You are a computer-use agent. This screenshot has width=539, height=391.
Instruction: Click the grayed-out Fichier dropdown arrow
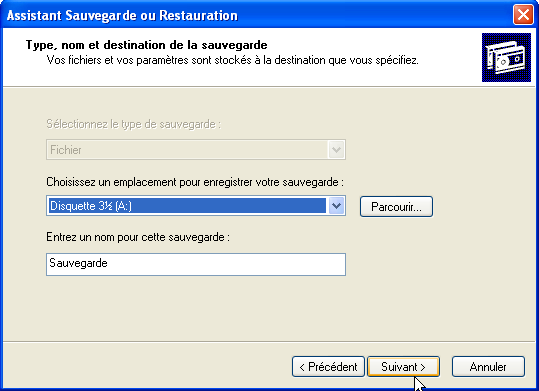336,150
